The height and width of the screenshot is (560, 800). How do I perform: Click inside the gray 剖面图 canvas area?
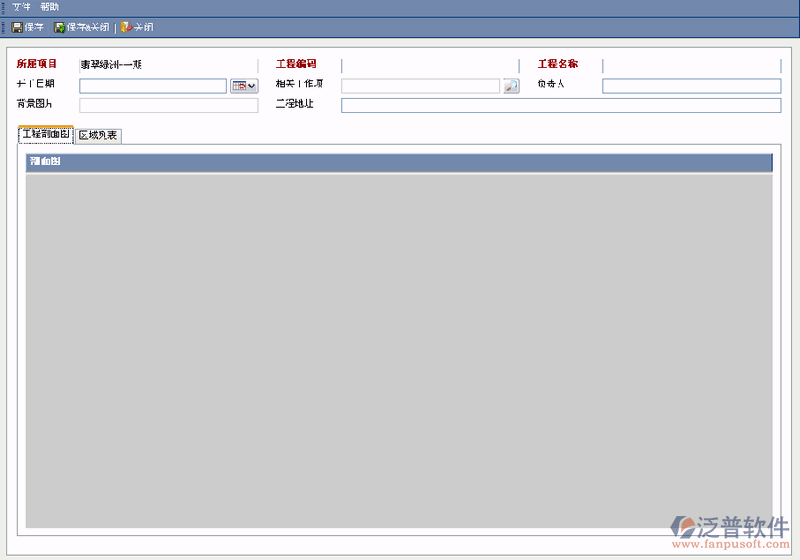[x=399, y=351]
